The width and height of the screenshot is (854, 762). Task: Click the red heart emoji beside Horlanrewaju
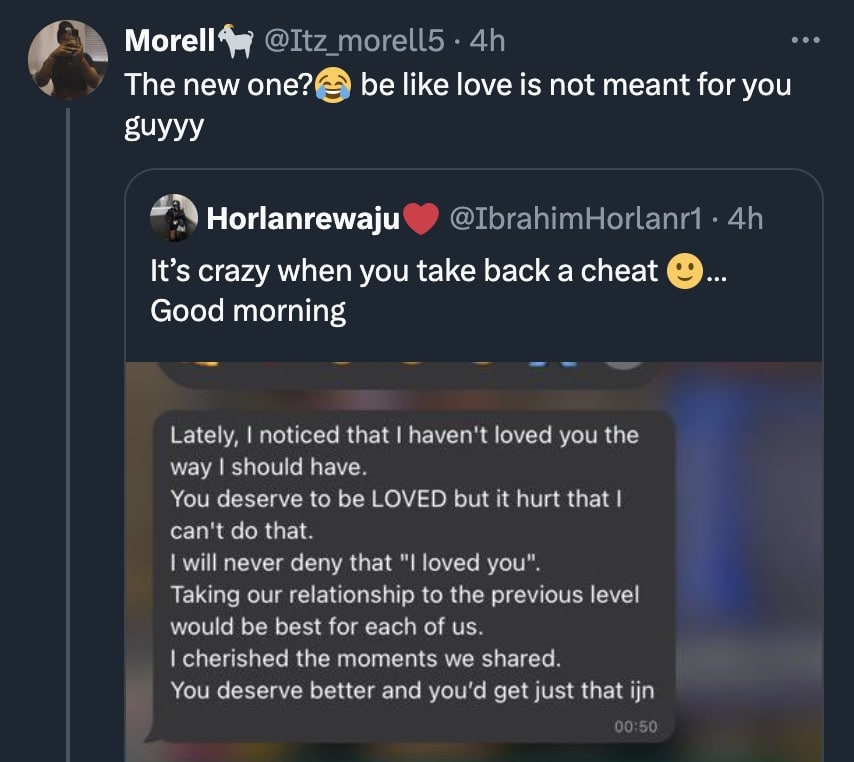click(424, 218)
